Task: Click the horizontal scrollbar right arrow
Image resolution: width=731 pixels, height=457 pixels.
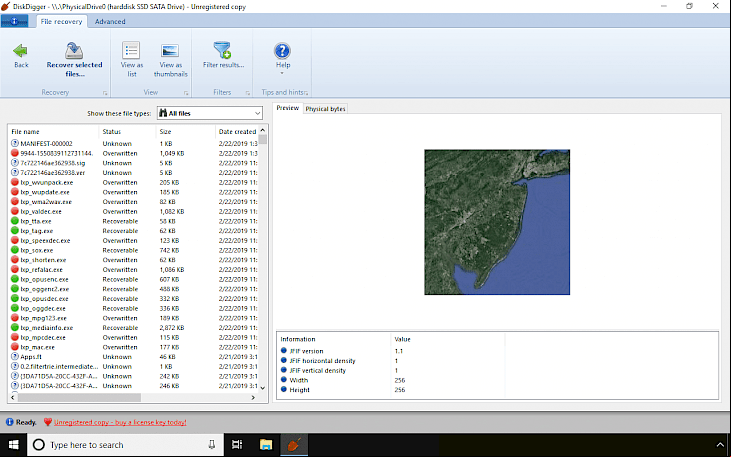Action: coord(253,398)
